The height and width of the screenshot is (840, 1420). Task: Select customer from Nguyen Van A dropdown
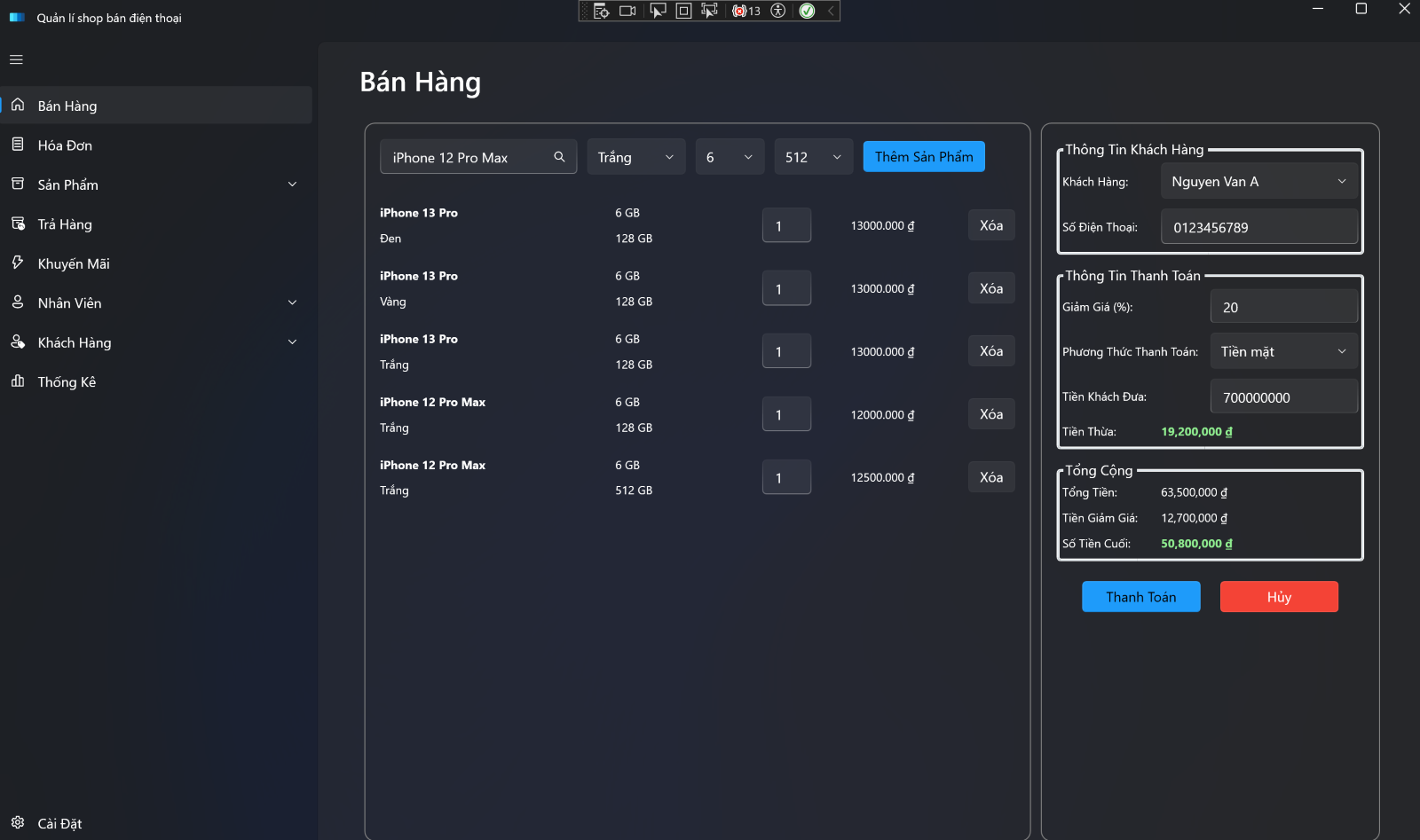coord(1258,182)
